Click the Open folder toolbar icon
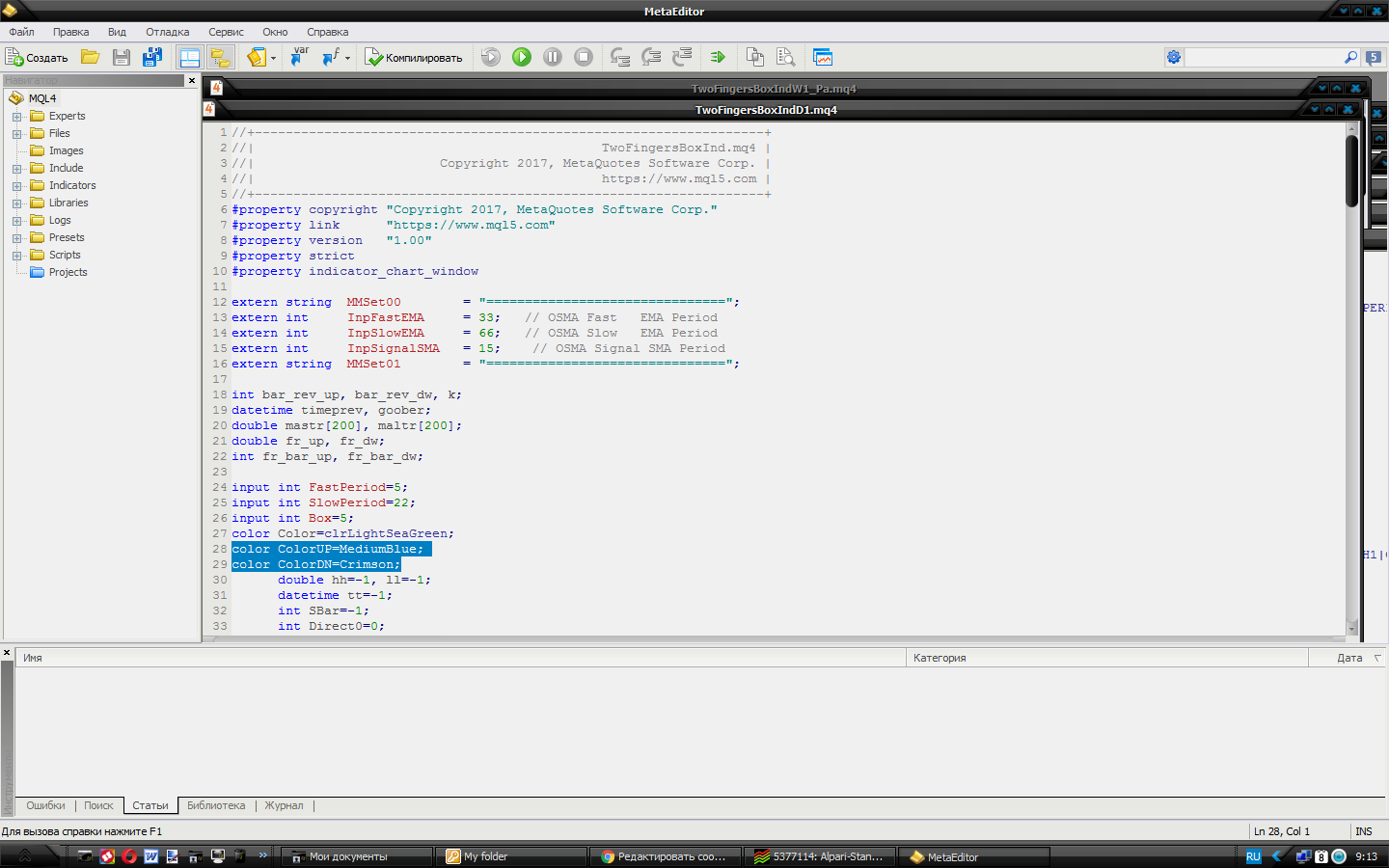 pos(91,58)
